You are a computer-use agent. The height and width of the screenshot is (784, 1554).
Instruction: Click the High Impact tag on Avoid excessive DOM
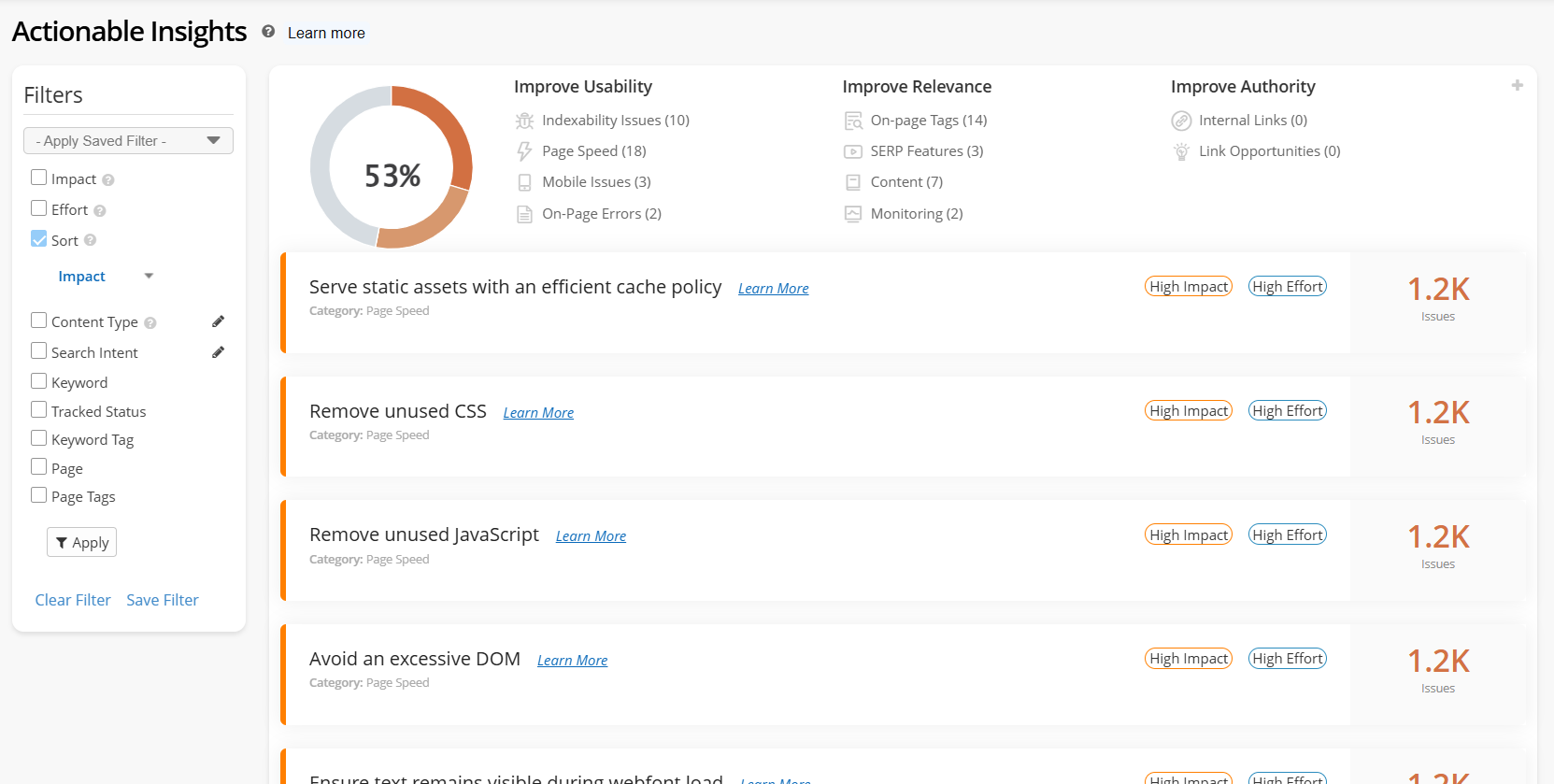[1188, 659]
